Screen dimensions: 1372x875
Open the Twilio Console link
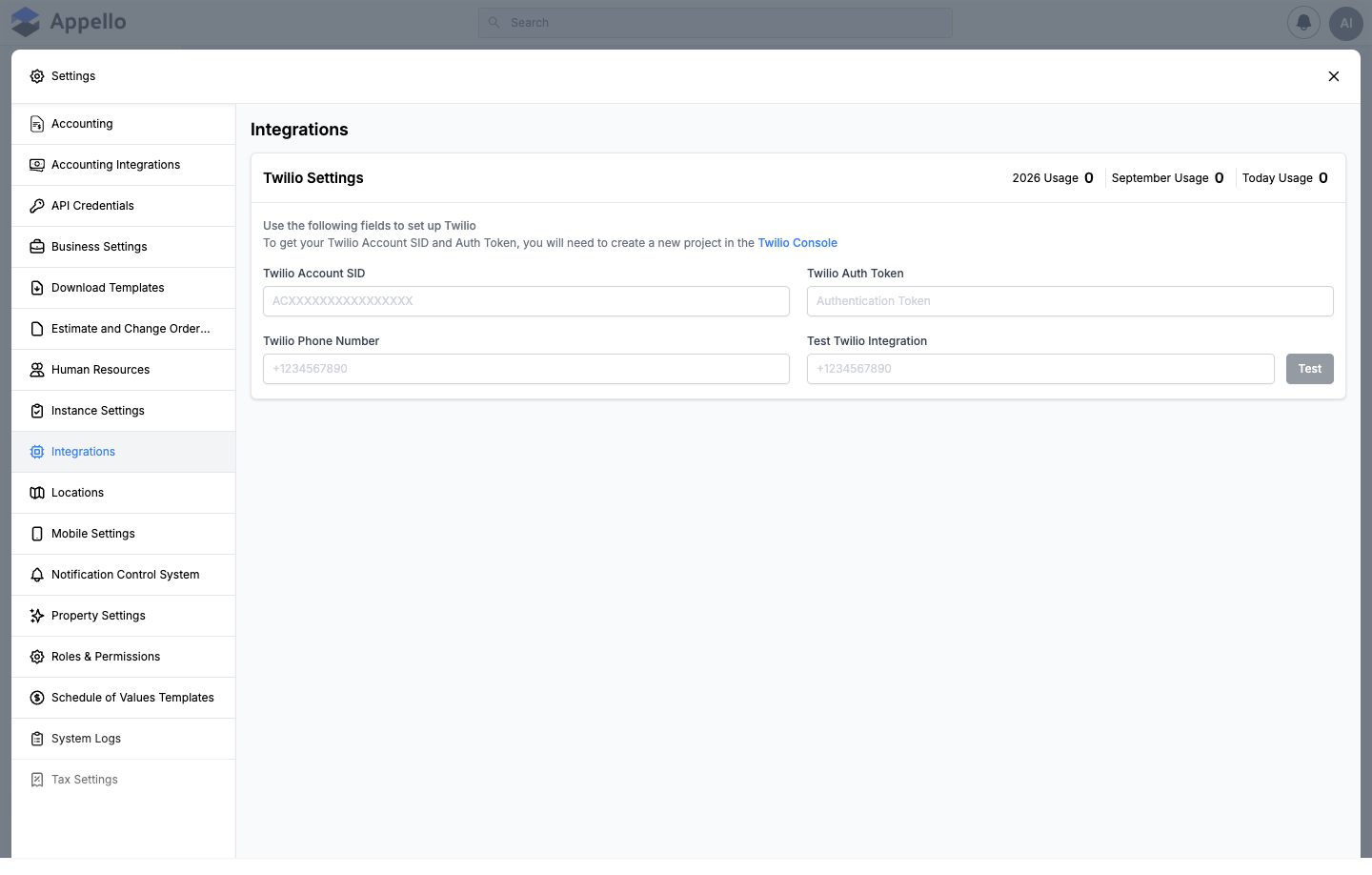797,243
